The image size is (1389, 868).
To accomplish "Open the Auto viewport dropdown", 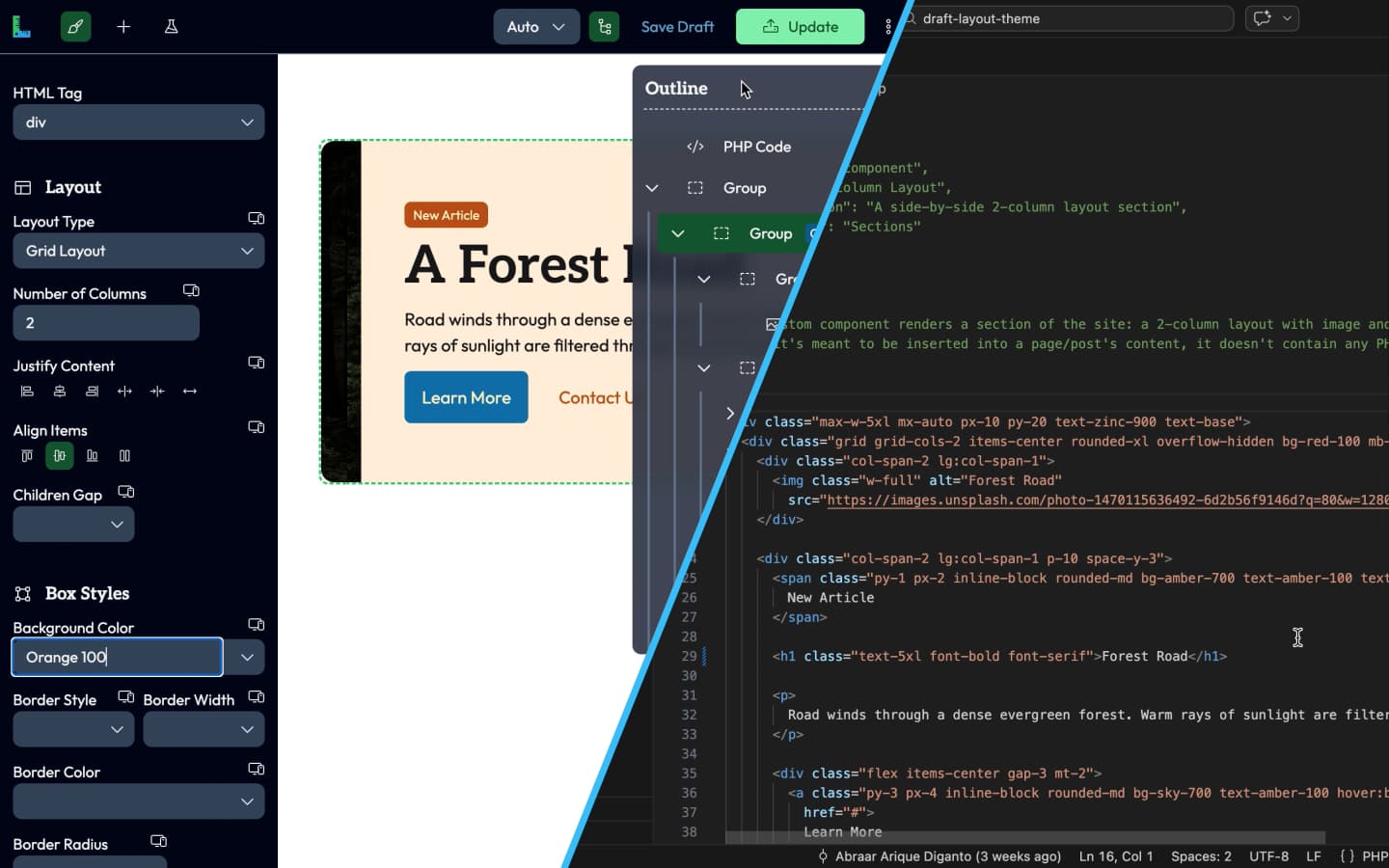I will pos(535,27).
